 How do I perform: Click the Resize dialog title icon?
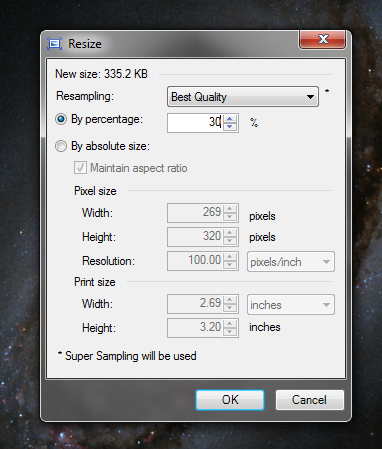54,44
